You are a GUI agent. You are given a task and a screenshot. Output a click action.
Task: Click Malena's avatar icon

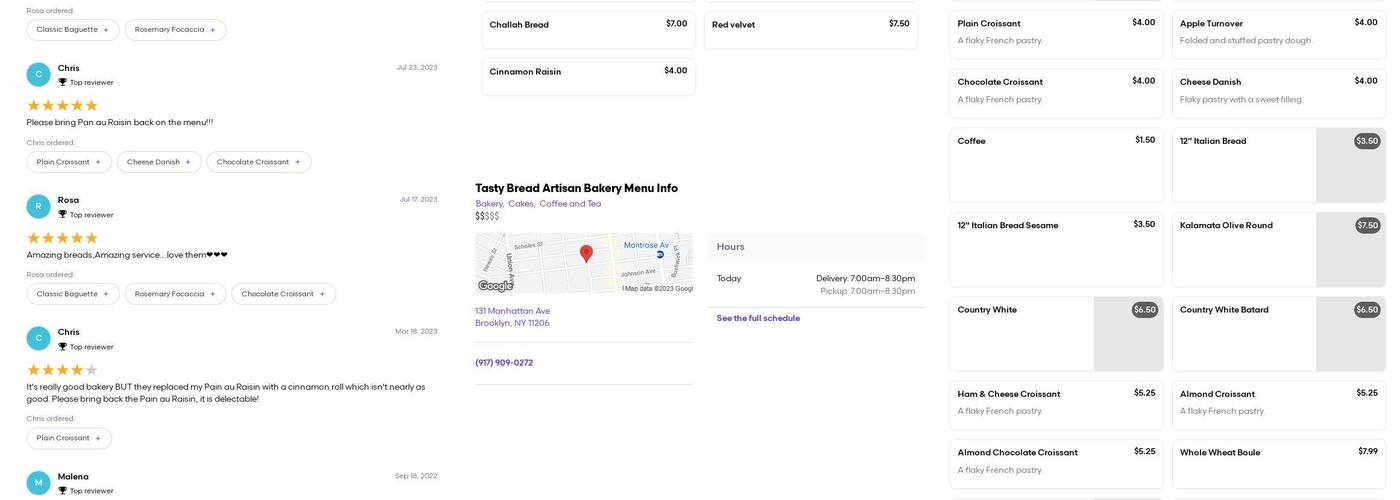(x=38, y=483)
